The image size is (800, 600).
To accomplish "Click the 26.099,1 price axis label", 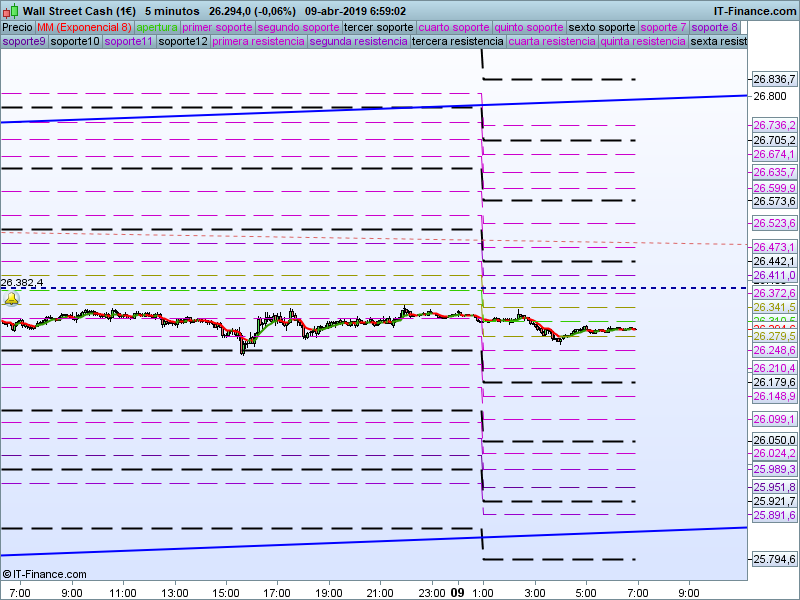I will pyautogui.click(x=774, y=419).
